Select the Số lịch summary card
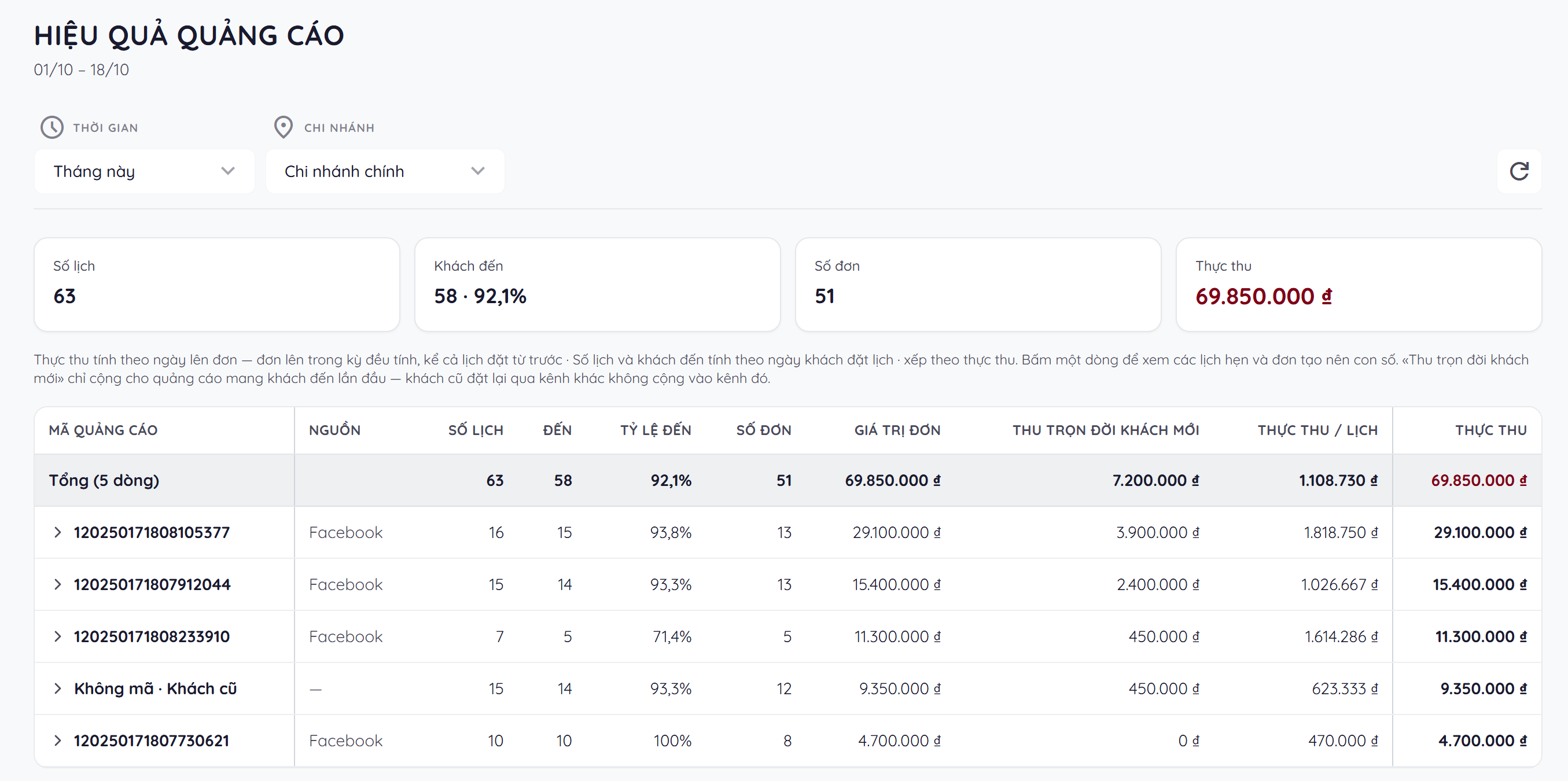1568x781 pixels. point(217,284)
